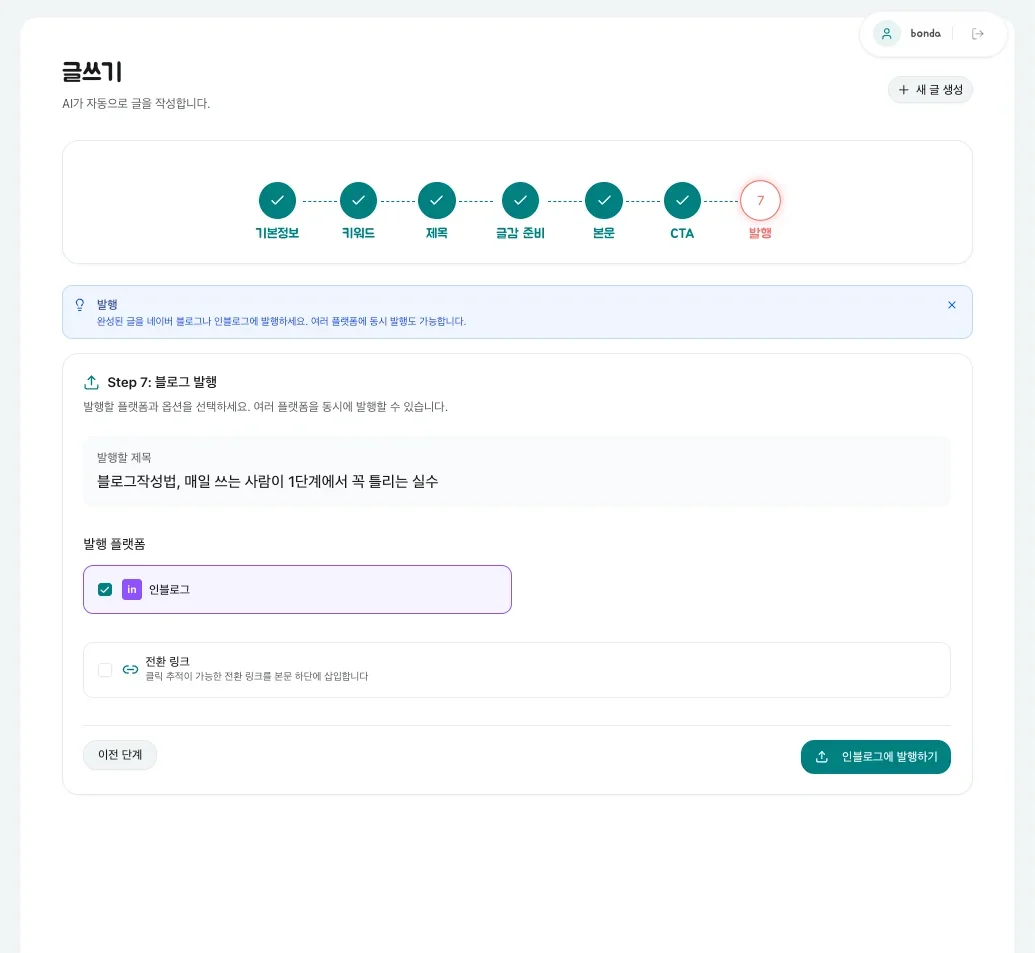Select the 글감 준비 step
1035x953 pixels.
click(x=520, y=200)
